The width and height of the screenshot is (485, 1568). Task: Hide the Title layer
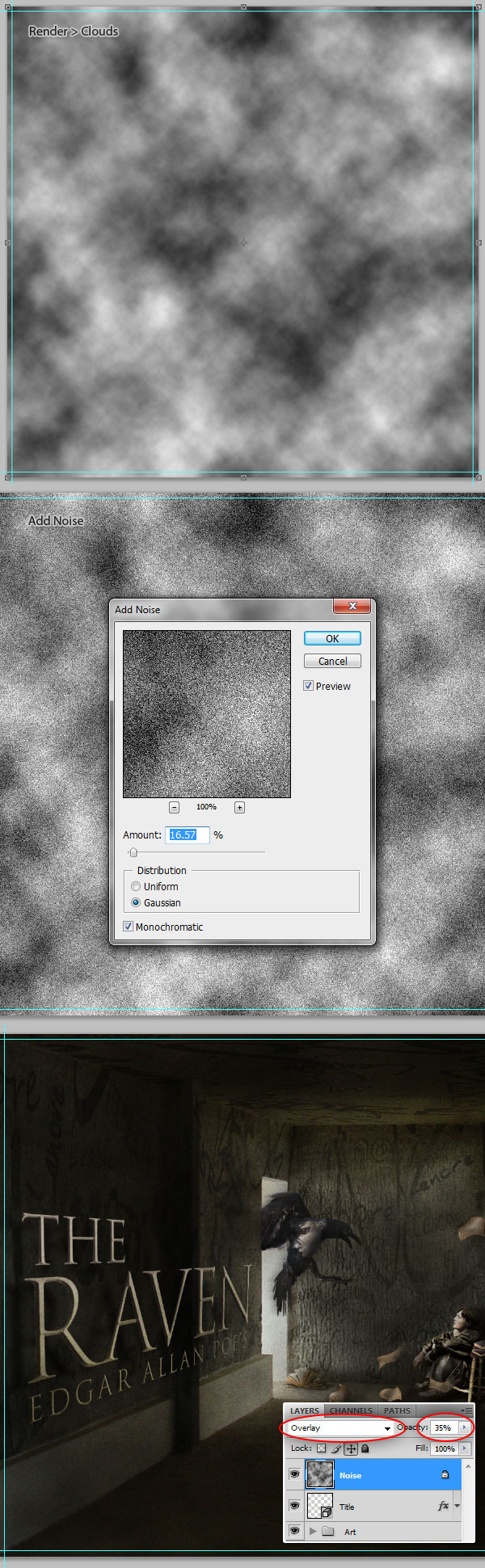(x=294, y=1506)
